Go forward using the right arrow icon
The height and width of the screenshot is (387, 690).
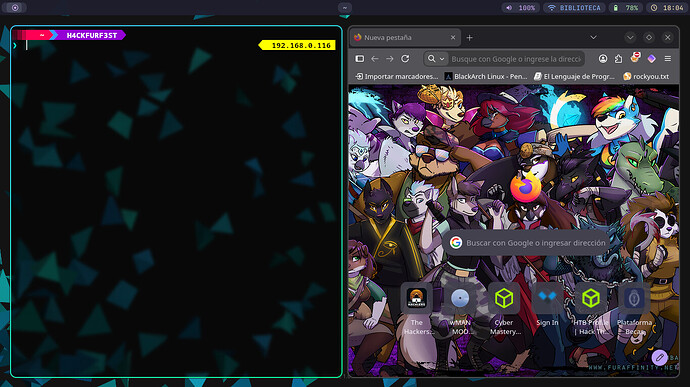(x=389, y=59)
